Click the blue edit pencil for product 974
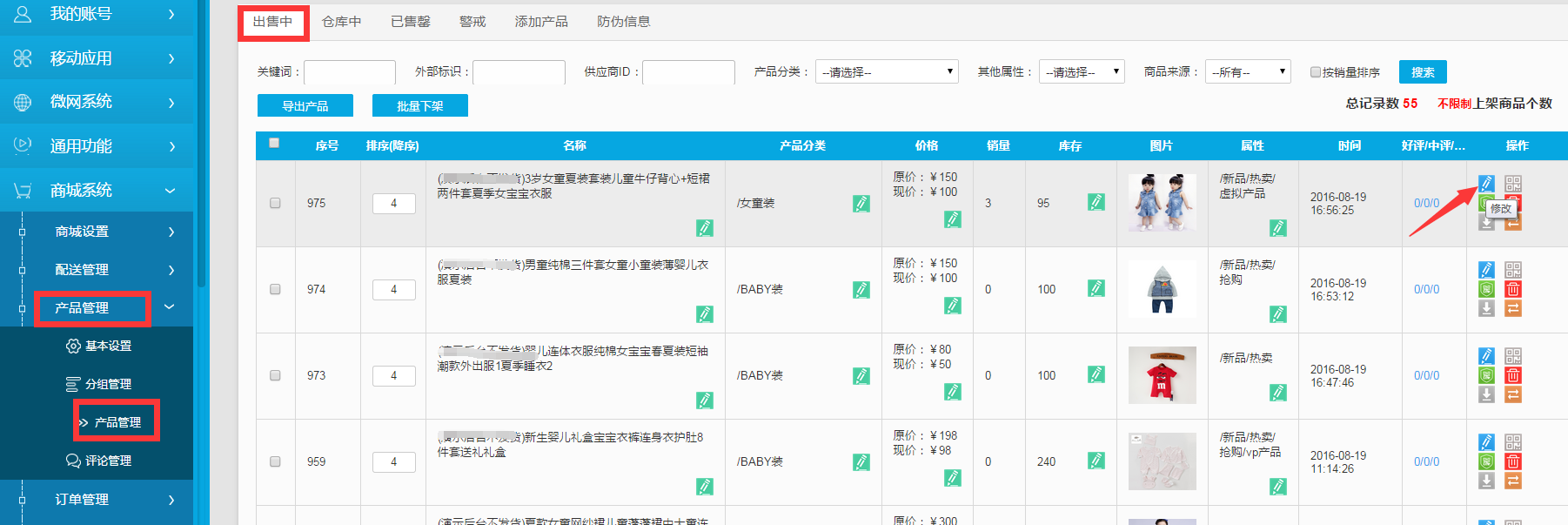1568x525 pixels. click(1486, 270)
